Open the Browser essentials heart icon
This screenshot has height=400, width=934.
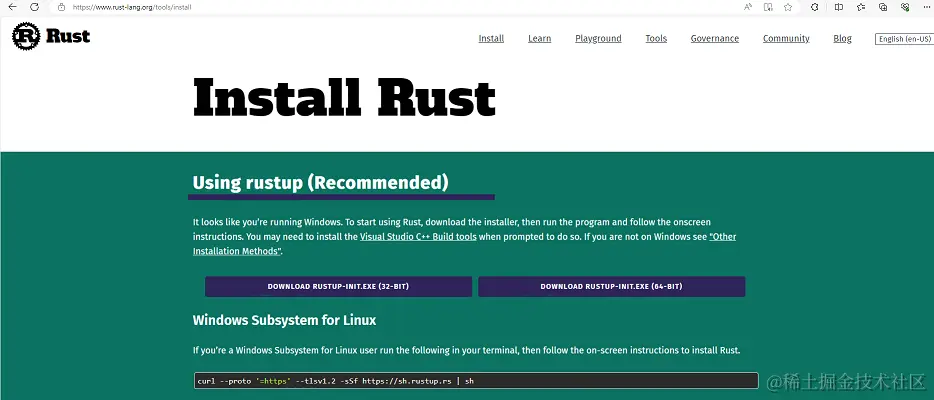pos(905,7)
